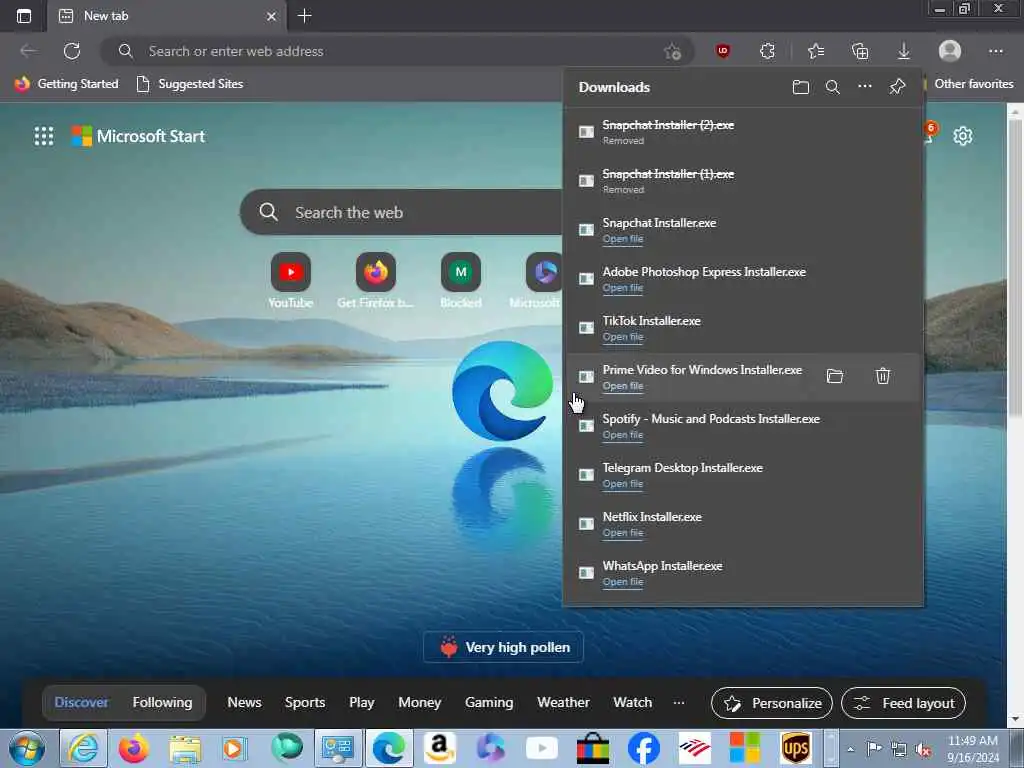Show Prime Video installer in folder
1024x768 pixels.
pos(835,376)
